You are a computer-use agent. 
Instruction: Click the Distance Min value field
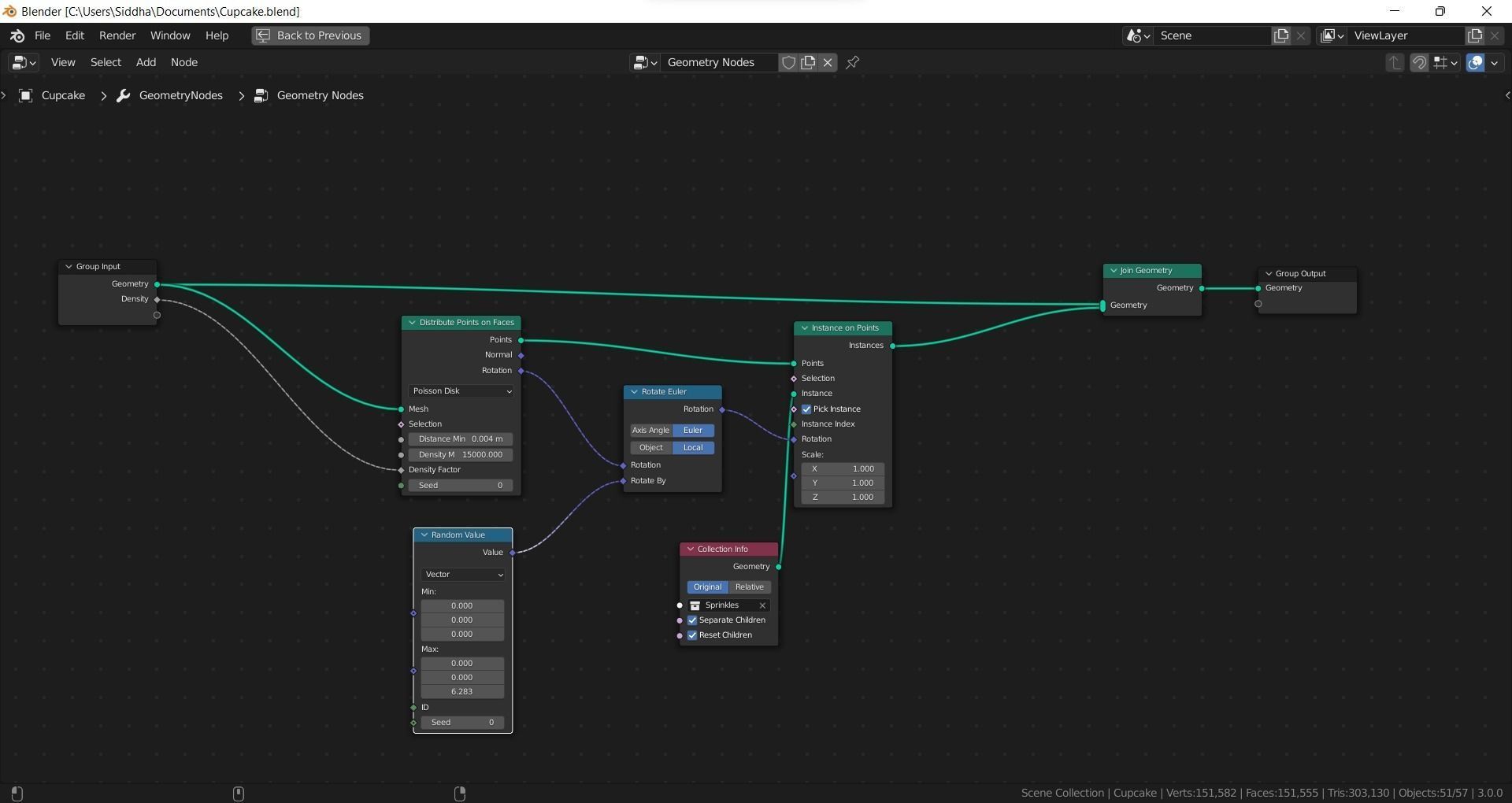[461, 439]
